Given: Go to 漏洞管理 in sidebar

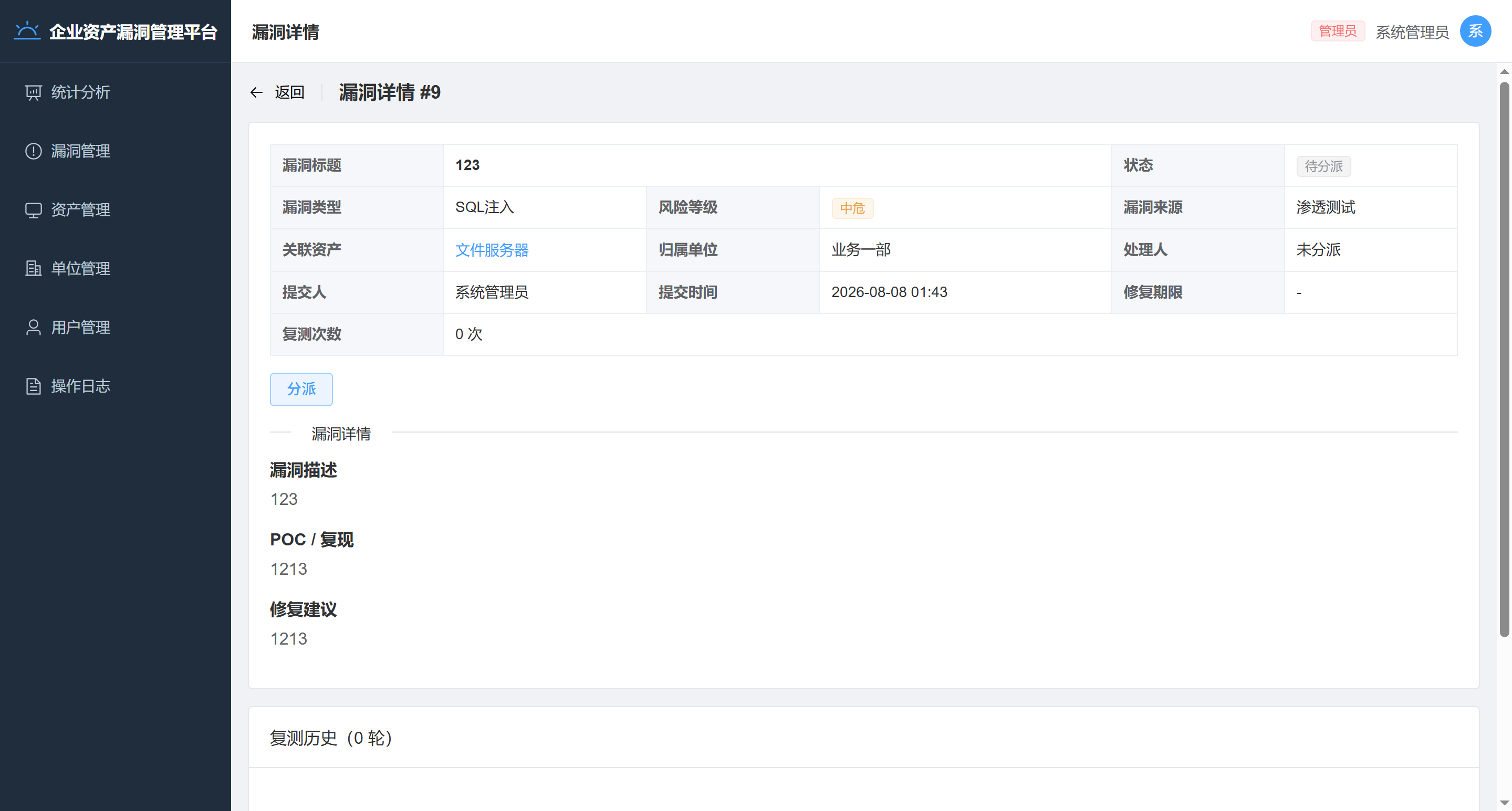Looking at the screenshot, I should point(116,151).
